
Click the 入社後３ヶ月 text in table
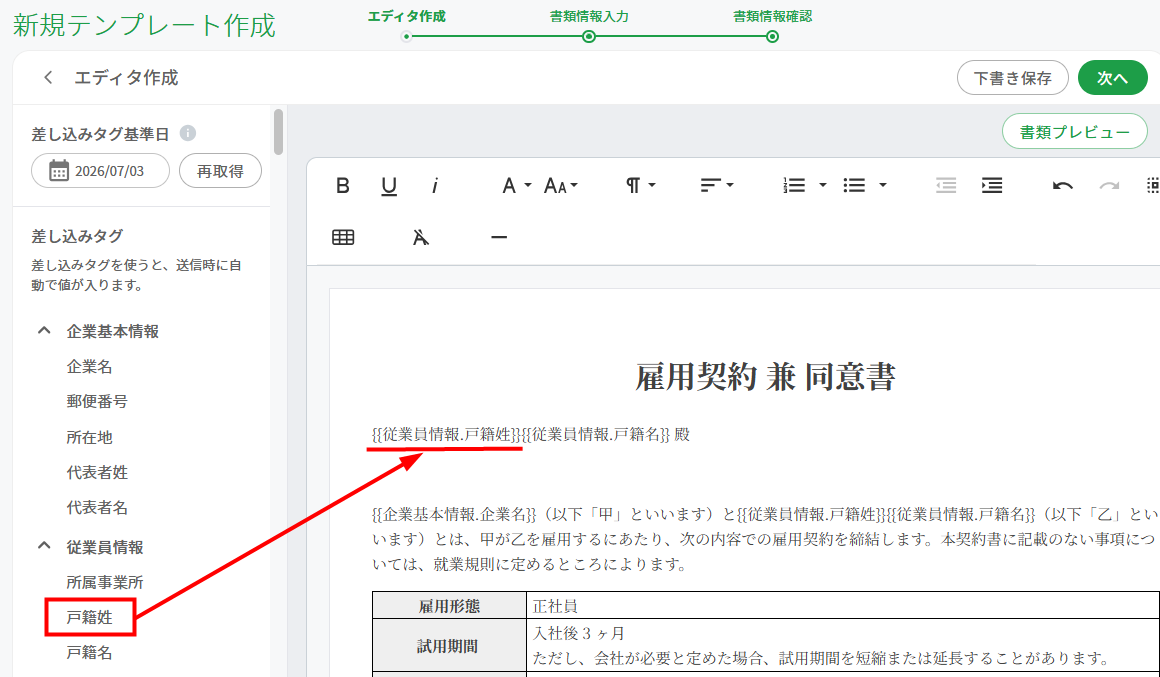[579, 633]
